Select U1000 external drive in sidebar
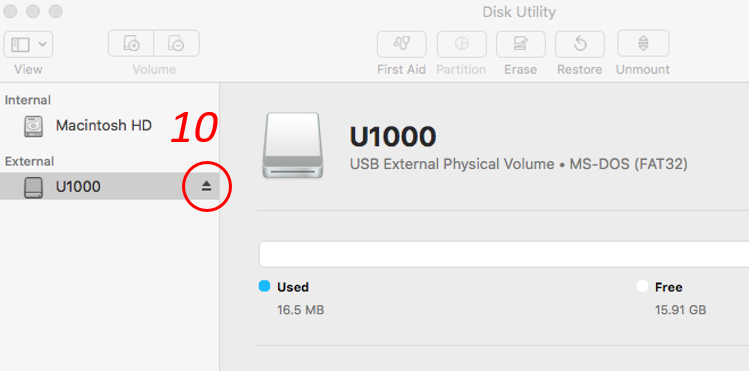The height and width of the screenshot is (381, 756). pyautogui.click(x=109, y=186)
